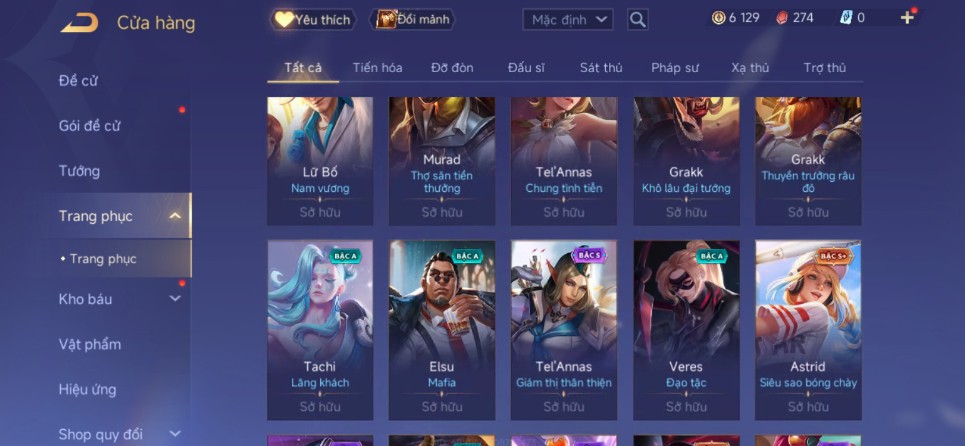Tap the gold coin balance icon

coord(718,18)
